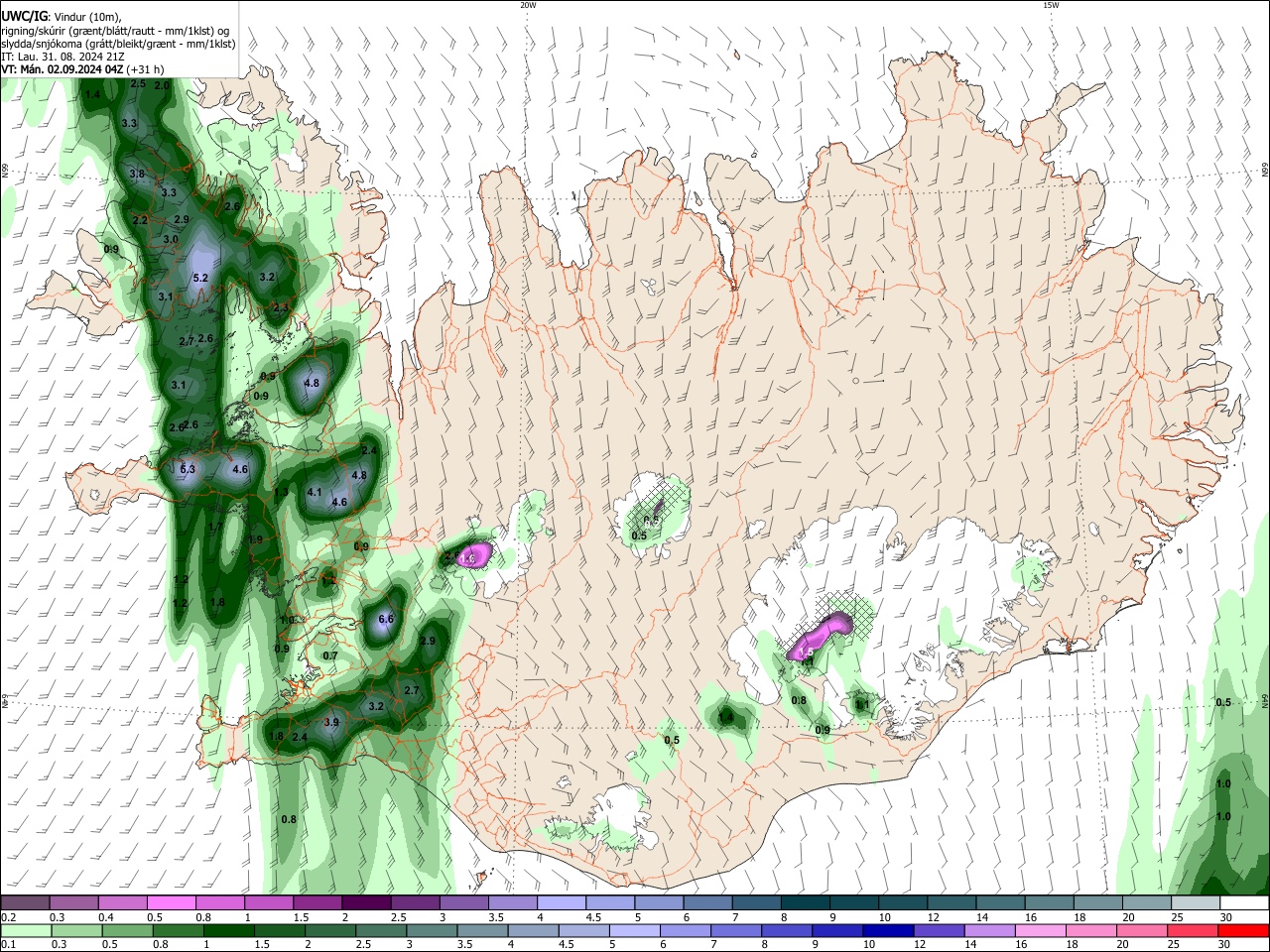Screen dimensions: 1270x952
Task: Click the 0.1 label in the lower legend row
Action: pos(8,946)
